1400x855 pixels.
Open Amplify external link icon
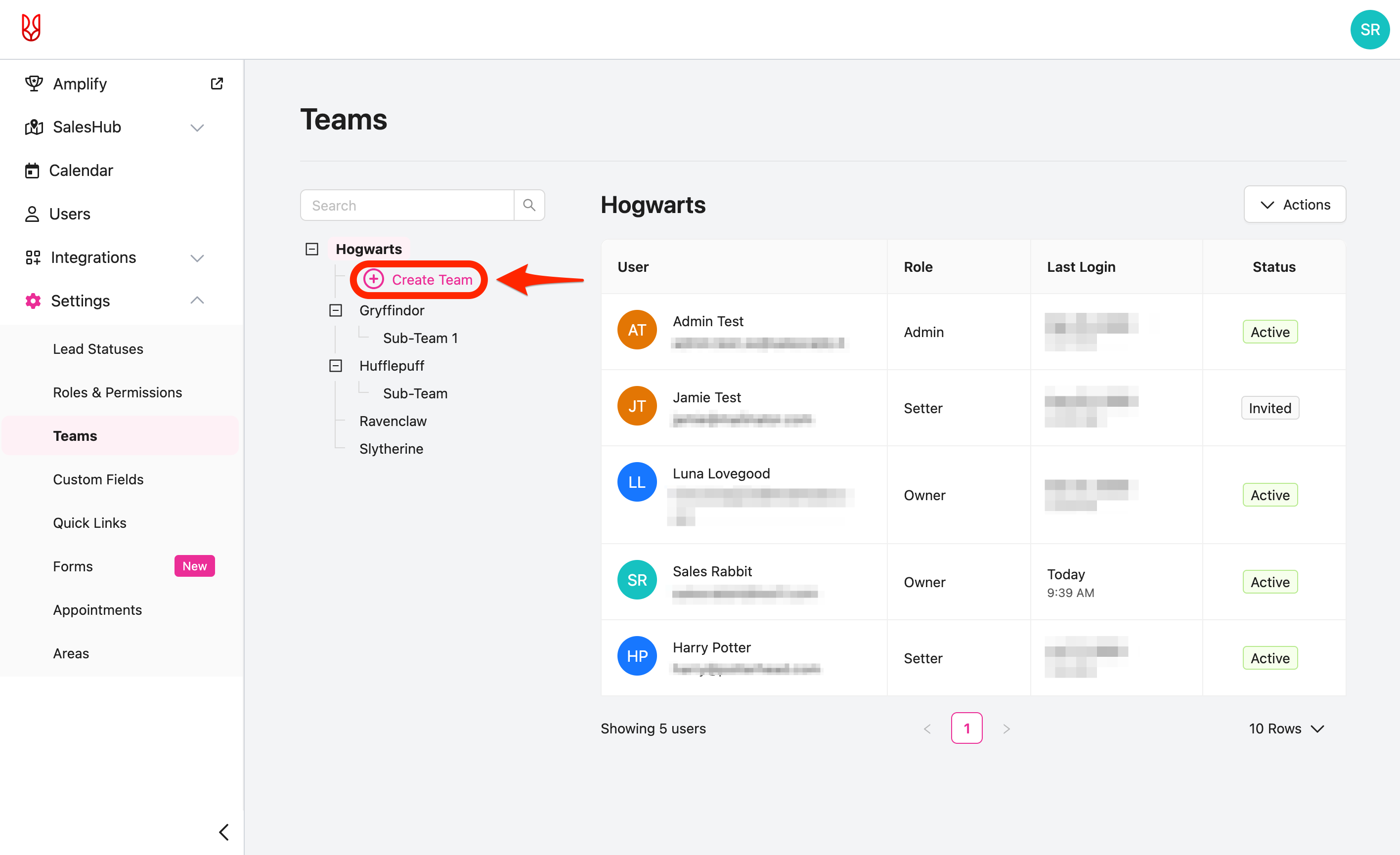tap(217, 84)
